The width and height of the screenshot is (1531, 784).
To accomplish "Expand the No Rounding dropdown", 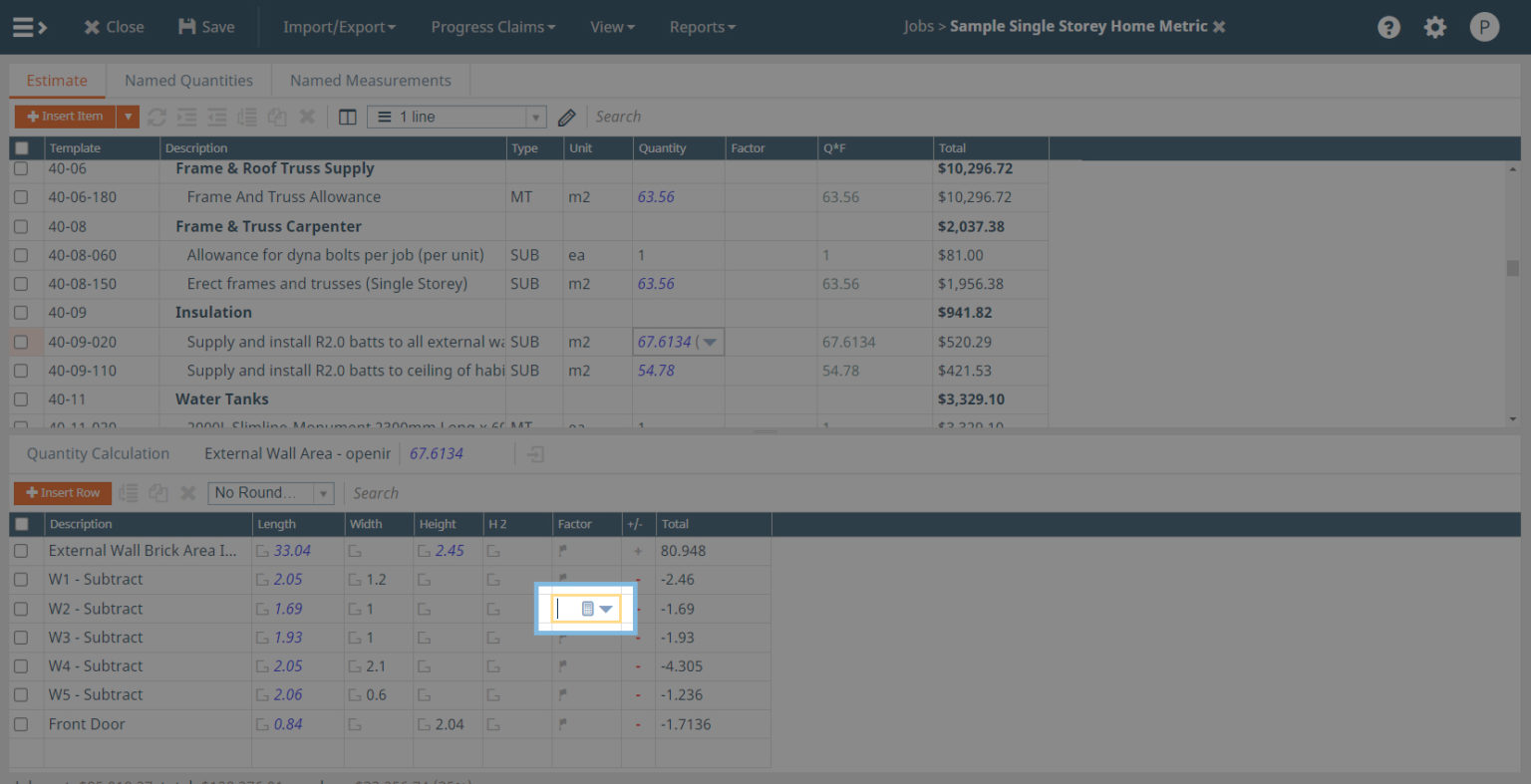I will (322, 492).
